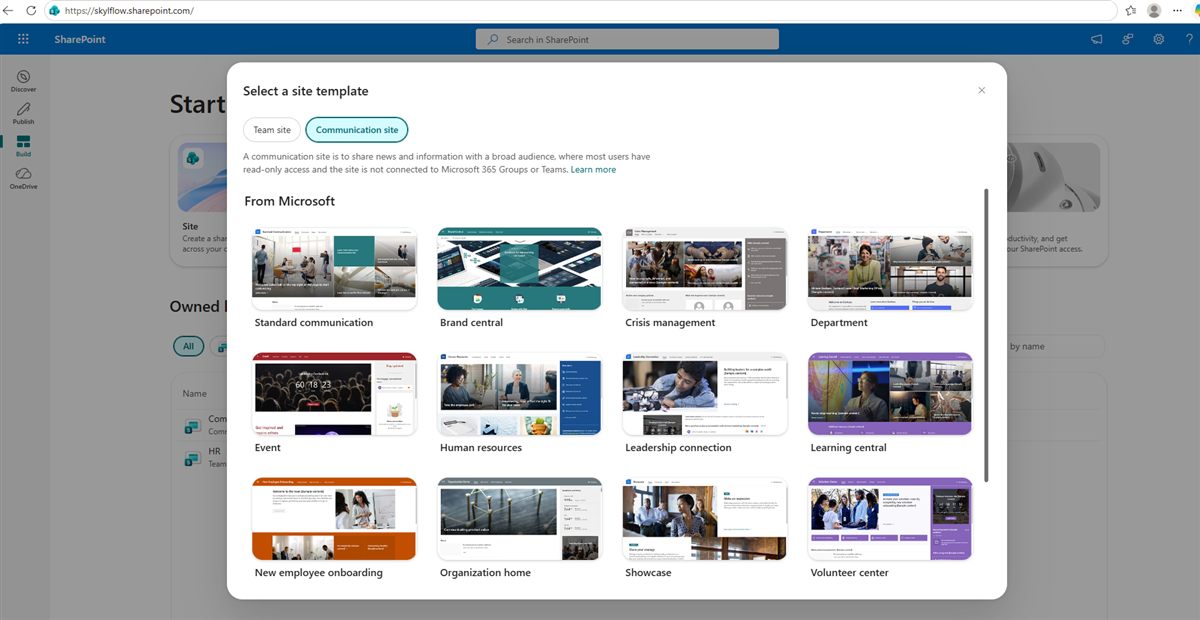
Task: Choose the Brand central template thumbnail
Action: pyautogui.click(x=519, y=269)
